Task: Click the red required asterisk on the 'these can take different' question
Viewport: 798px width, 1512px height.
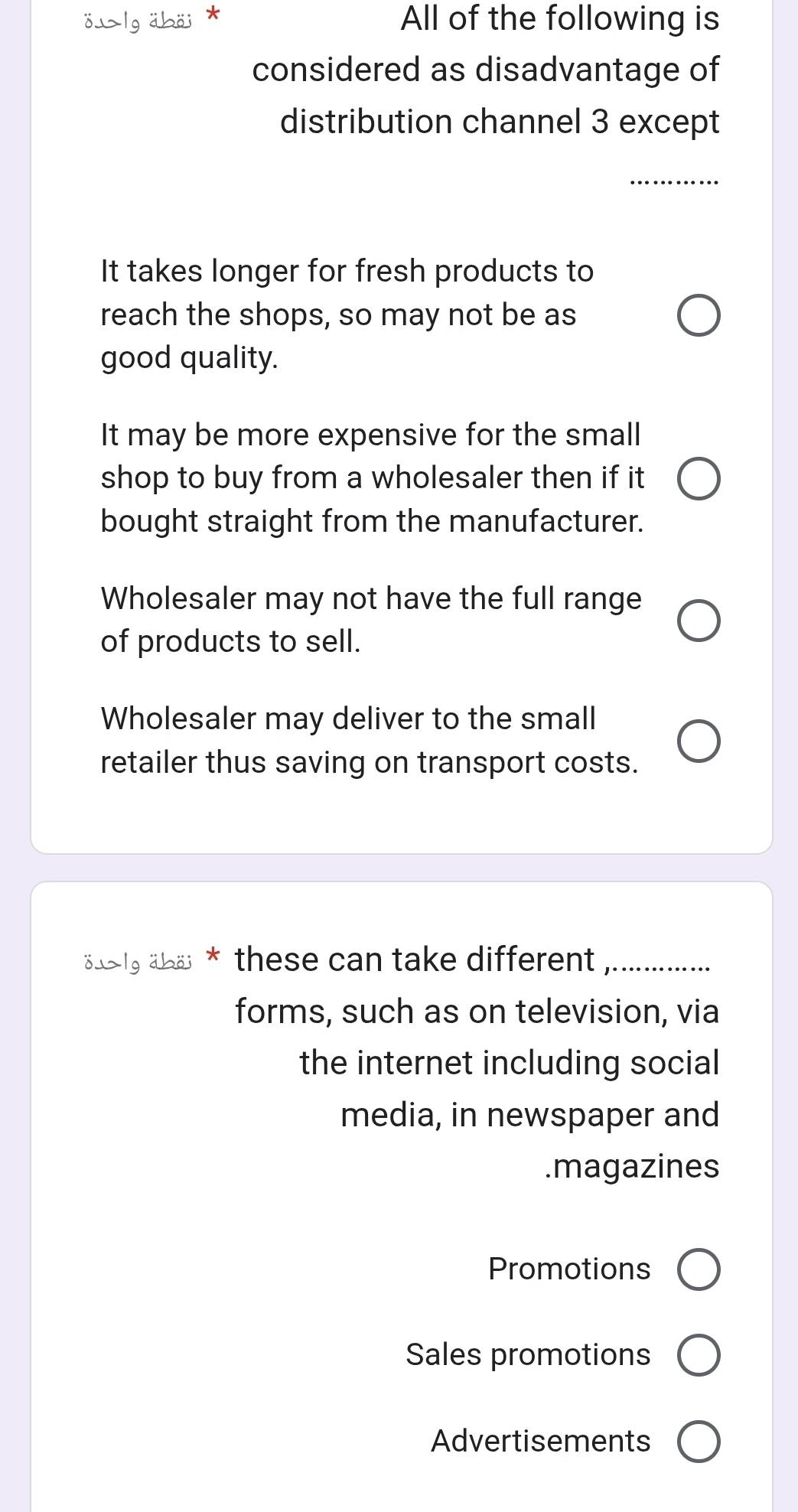Action: click(215, 955)
